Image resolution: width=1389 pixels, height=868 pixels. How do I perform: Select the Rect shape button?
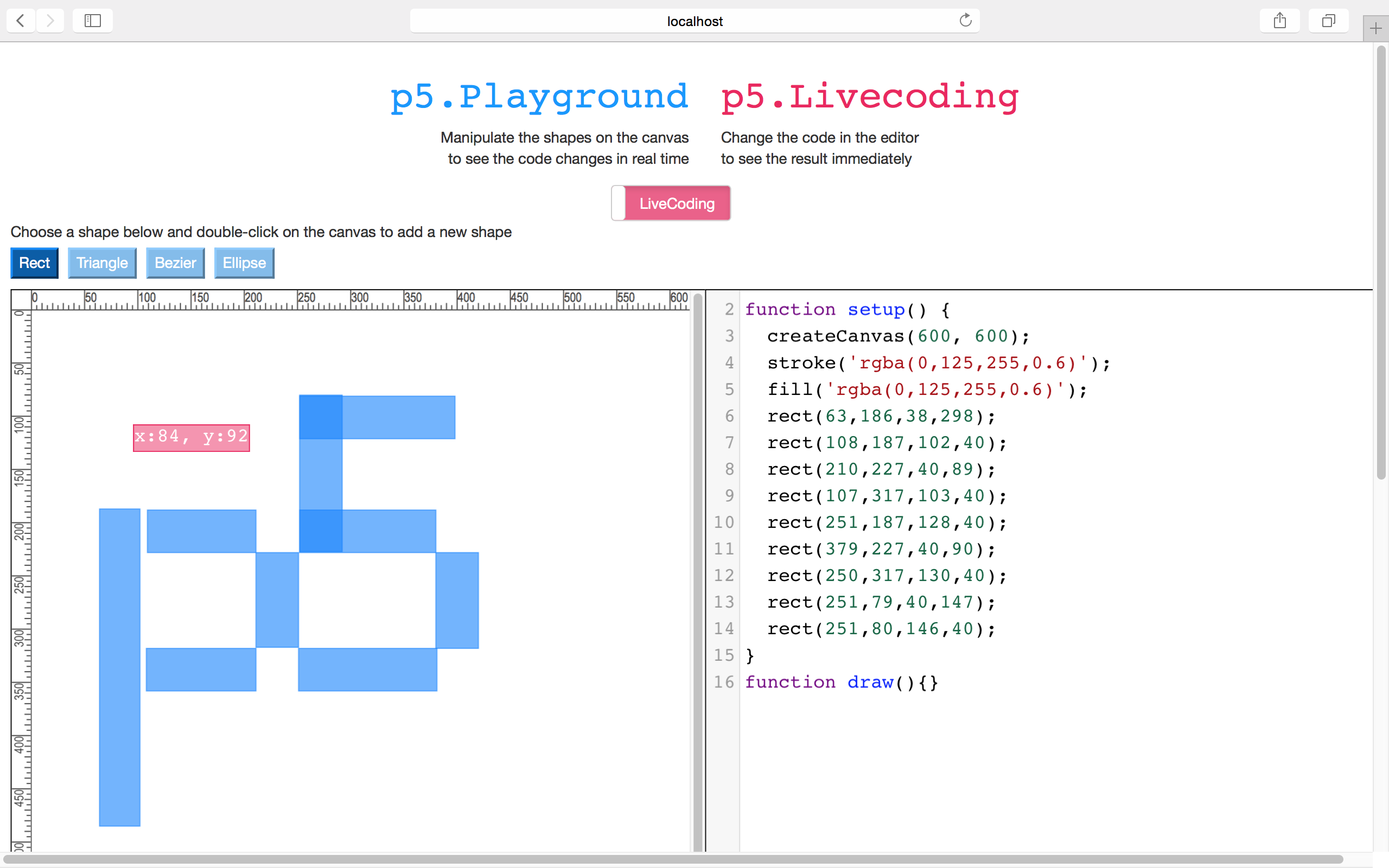point(34,263)
